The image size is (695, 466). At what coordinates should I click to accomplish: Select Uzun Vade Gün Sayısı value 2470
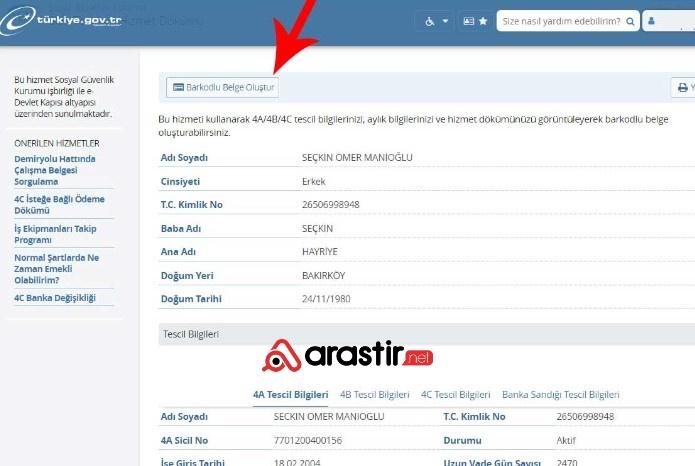click(567, 462)
